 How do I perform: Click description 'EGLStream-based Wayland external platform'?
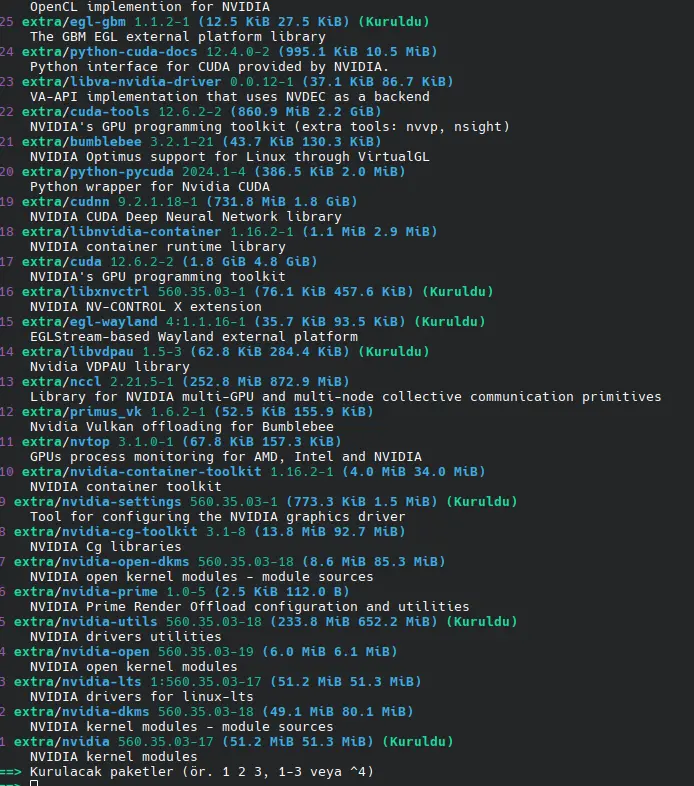coord(194,337)
